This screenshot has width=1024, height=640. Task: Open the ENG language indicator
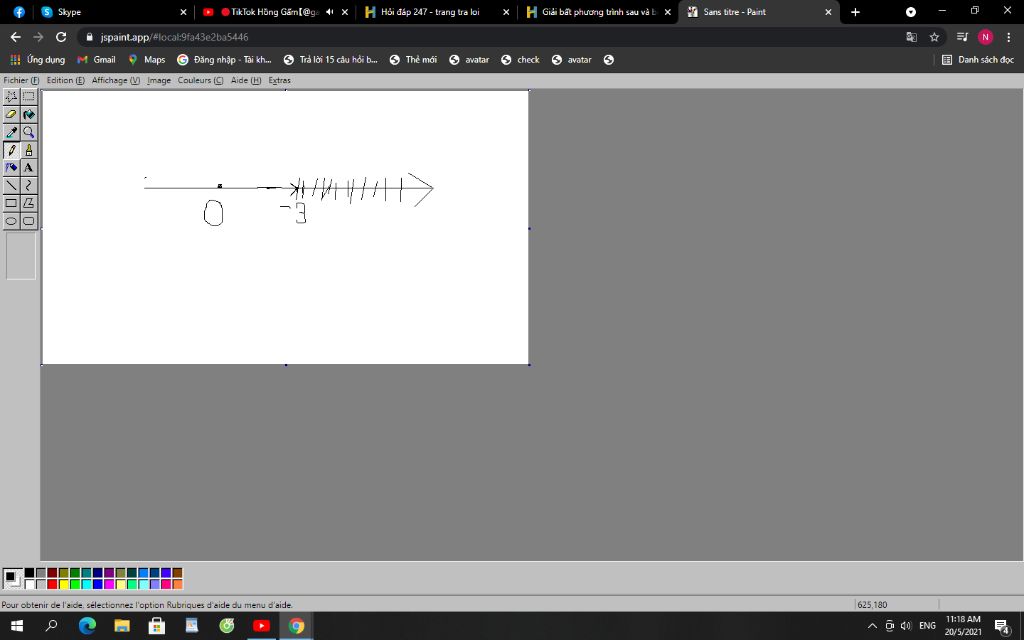pyautogui.click(x=927, y=626)
